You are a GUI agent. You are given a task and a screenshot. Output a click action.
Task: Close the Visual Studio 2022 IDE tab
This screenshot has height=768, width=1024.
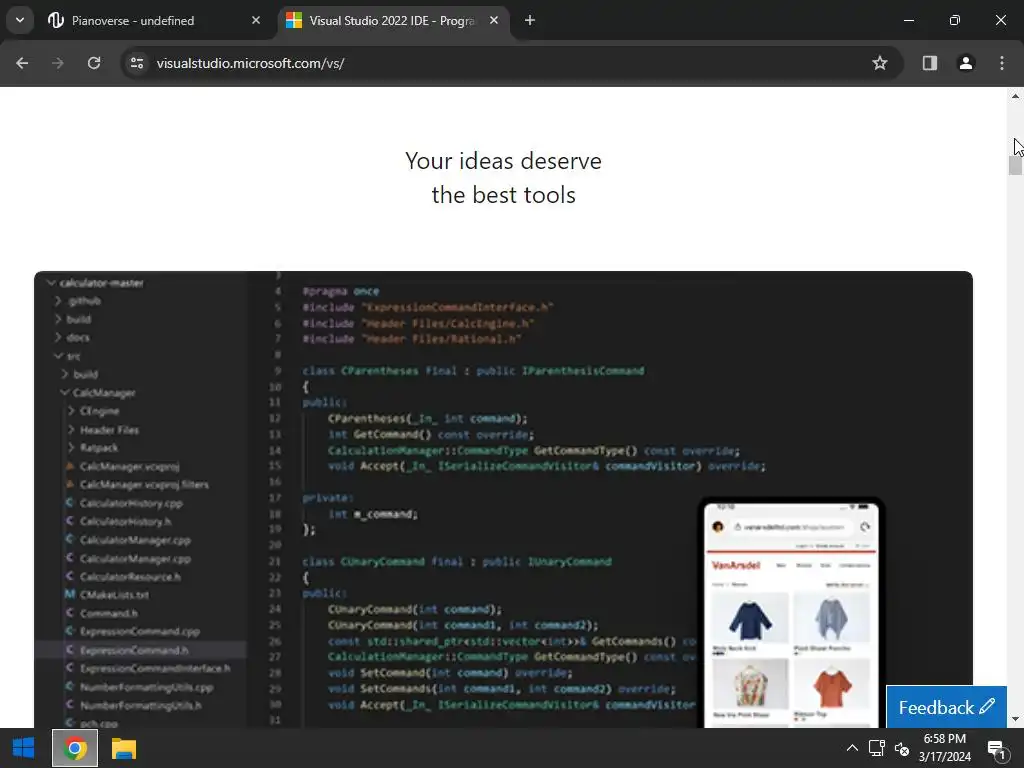point(494,20)
